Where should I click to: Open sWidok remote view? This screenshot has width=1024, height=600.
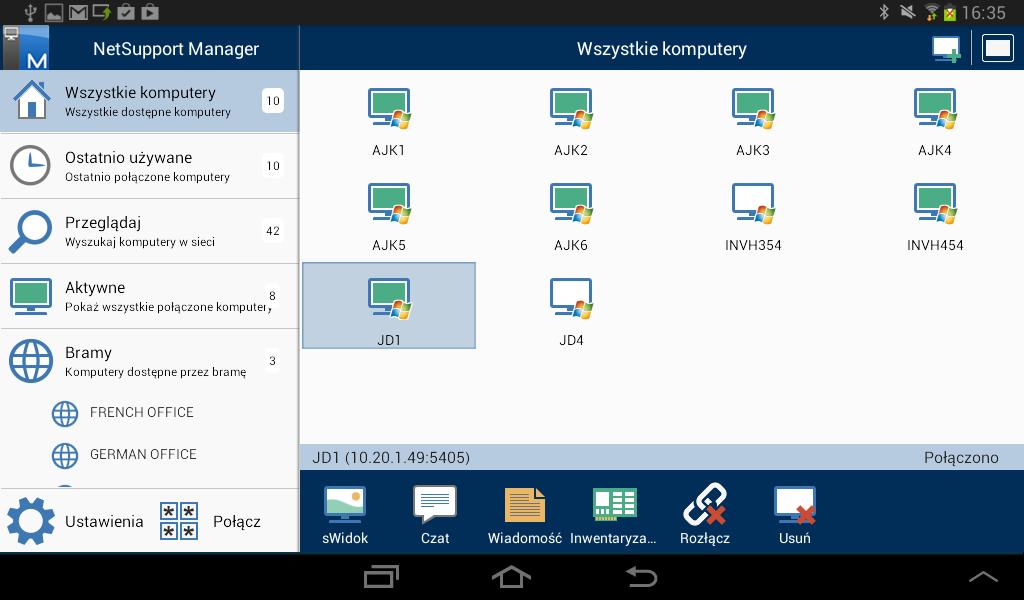345,515
